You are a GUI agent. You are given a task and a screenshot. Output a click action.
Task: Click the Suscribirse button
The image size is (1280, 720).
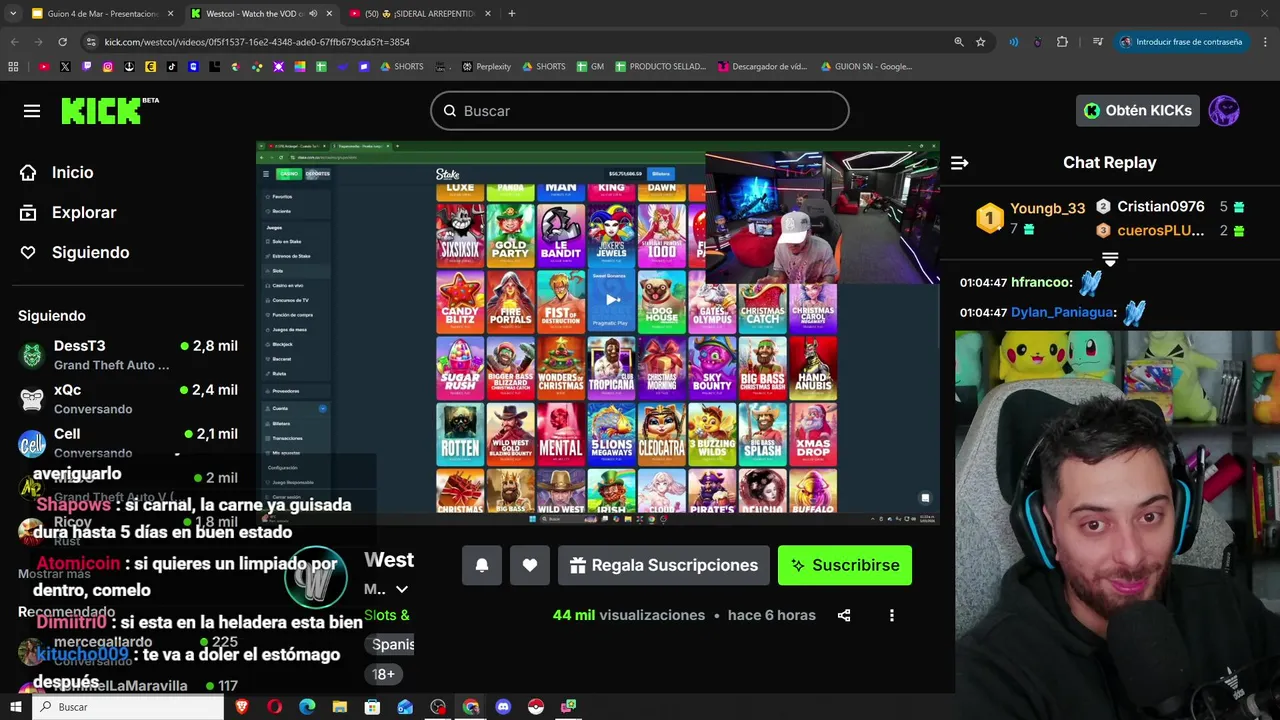pyautogui.click(x=845, y=565)
